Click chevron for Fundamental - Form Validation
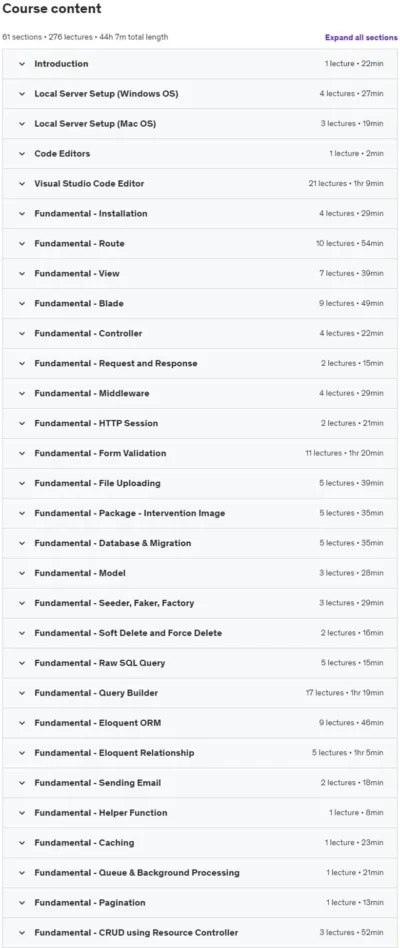 [x=22, y=453]
